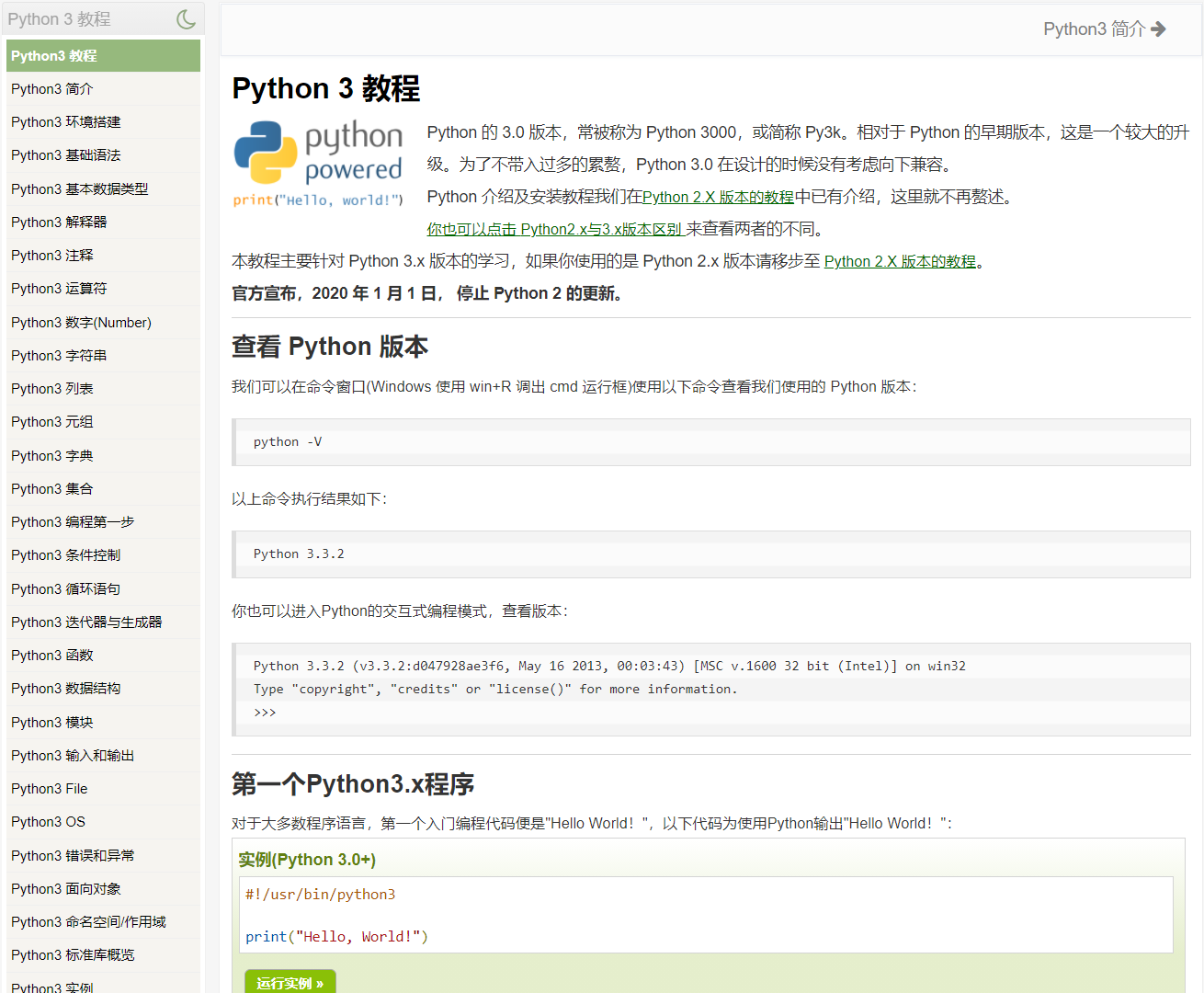
Task: Click the Python 3 教程 page title
Action: click(x=325, y=88)
